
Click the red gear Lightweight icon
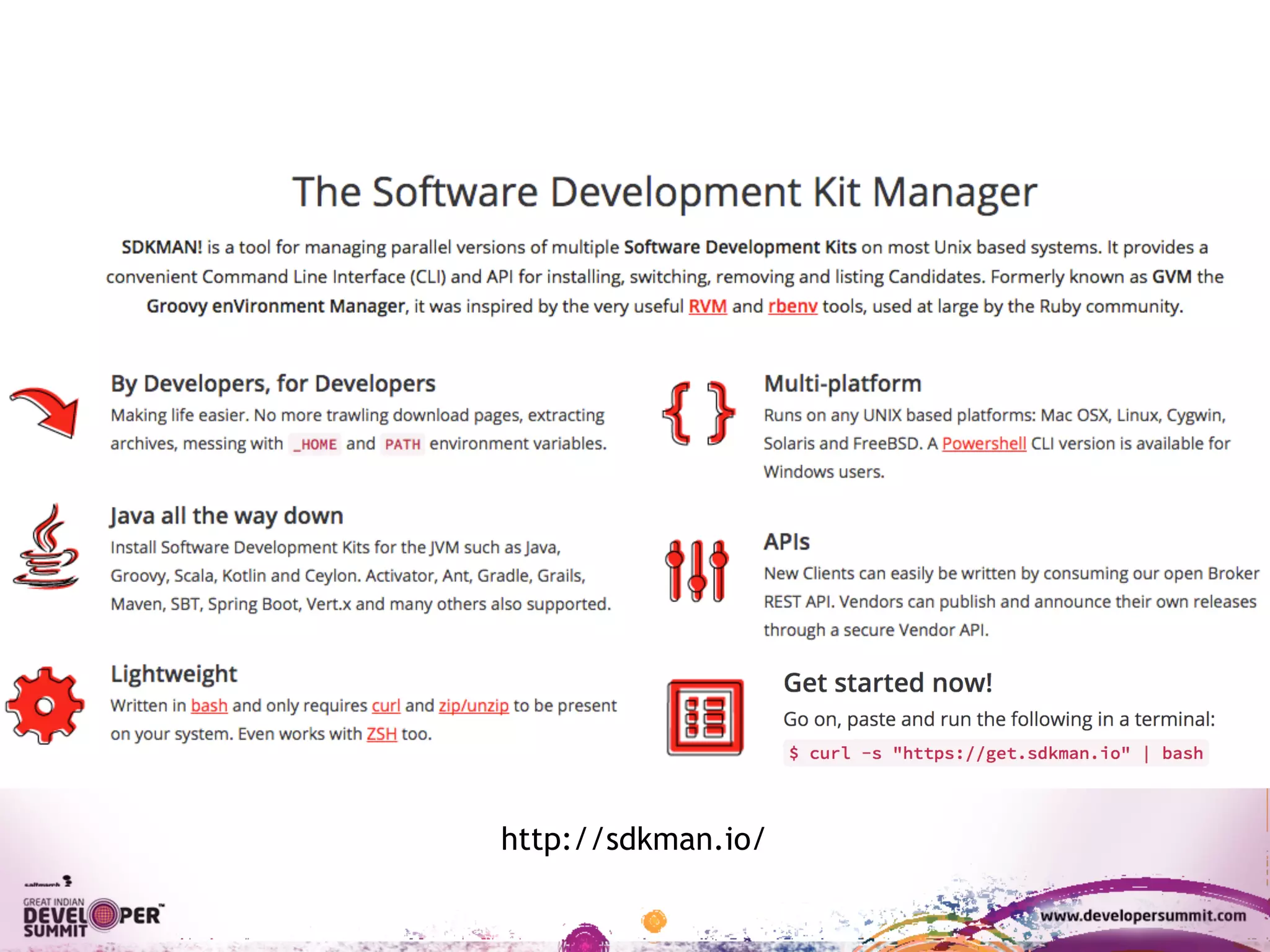(45, 705)
